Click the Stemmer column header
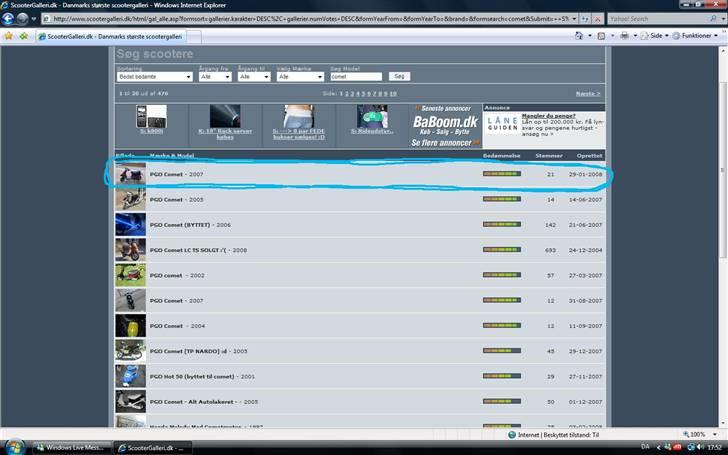The height and width of the screenshot is (455, 728). (x=549, y=156)
